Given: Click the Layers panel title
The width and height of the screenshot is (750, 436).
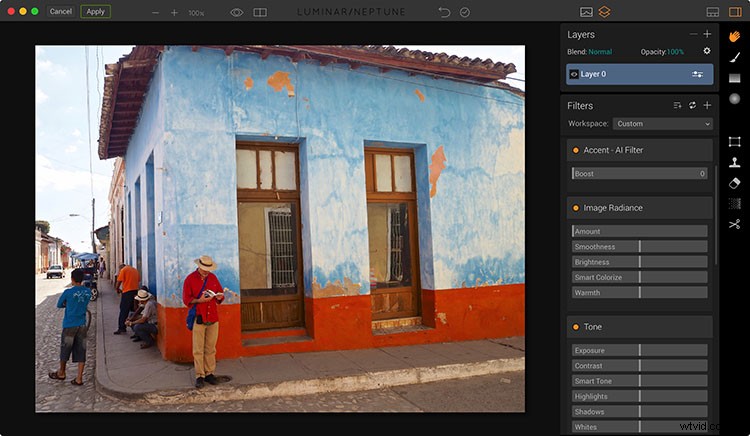Looking at the screenshot, I should [581, 34].
